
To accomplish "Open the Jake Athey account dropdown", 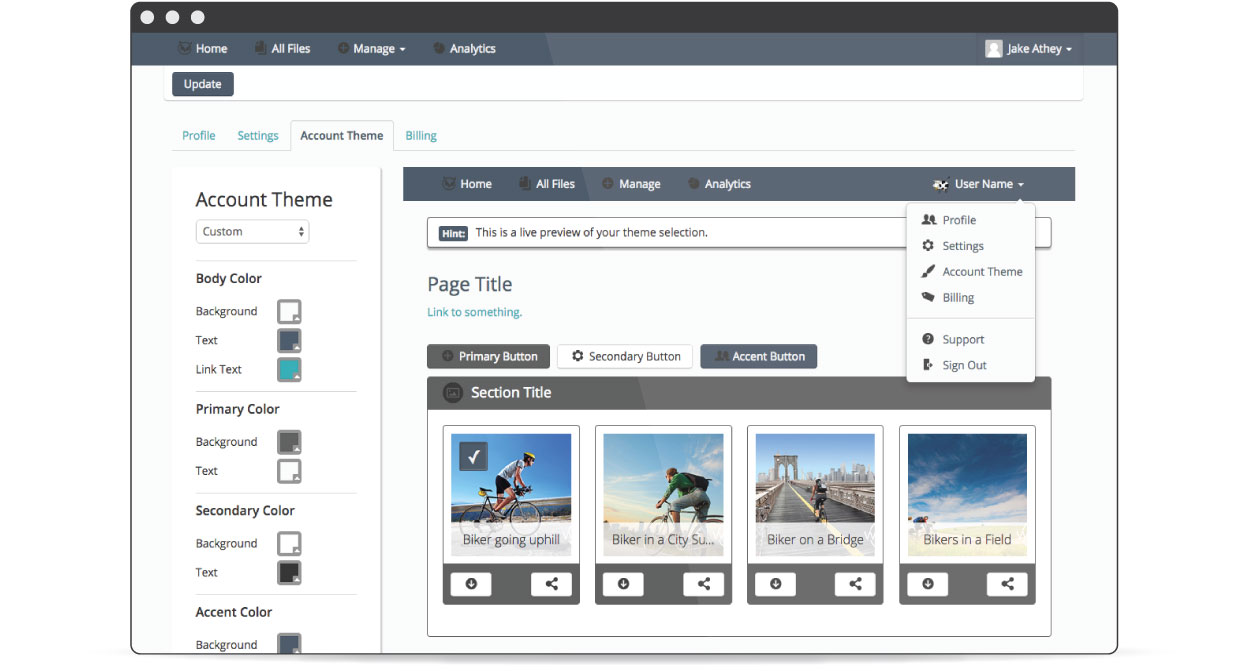I will click(x=1028, y=49).
